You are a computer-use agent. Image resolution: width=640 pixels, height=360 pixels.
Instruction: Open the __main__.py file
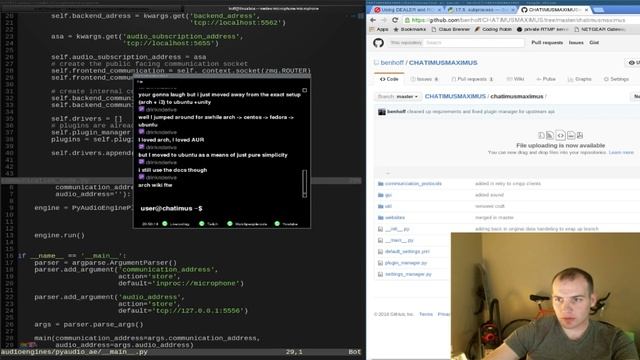[399, 240]
